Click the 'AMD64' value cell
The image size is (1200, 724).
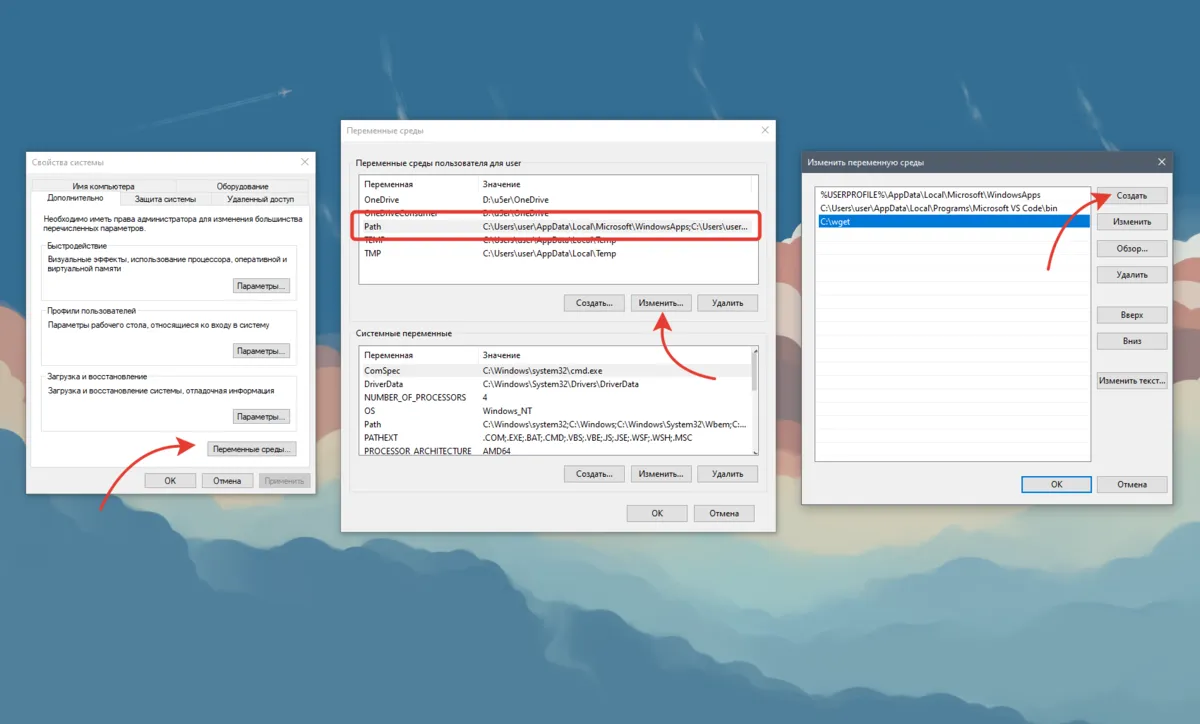[x=498, y=451]
